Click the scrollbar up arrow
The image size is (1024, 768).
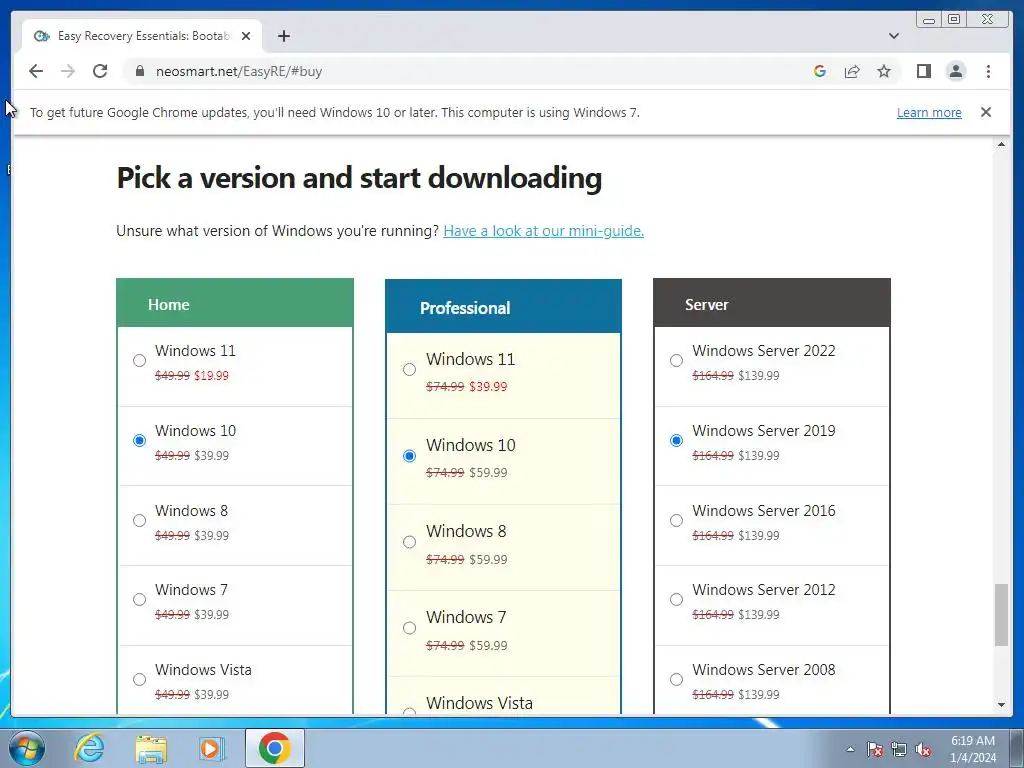click(1001, 144)
